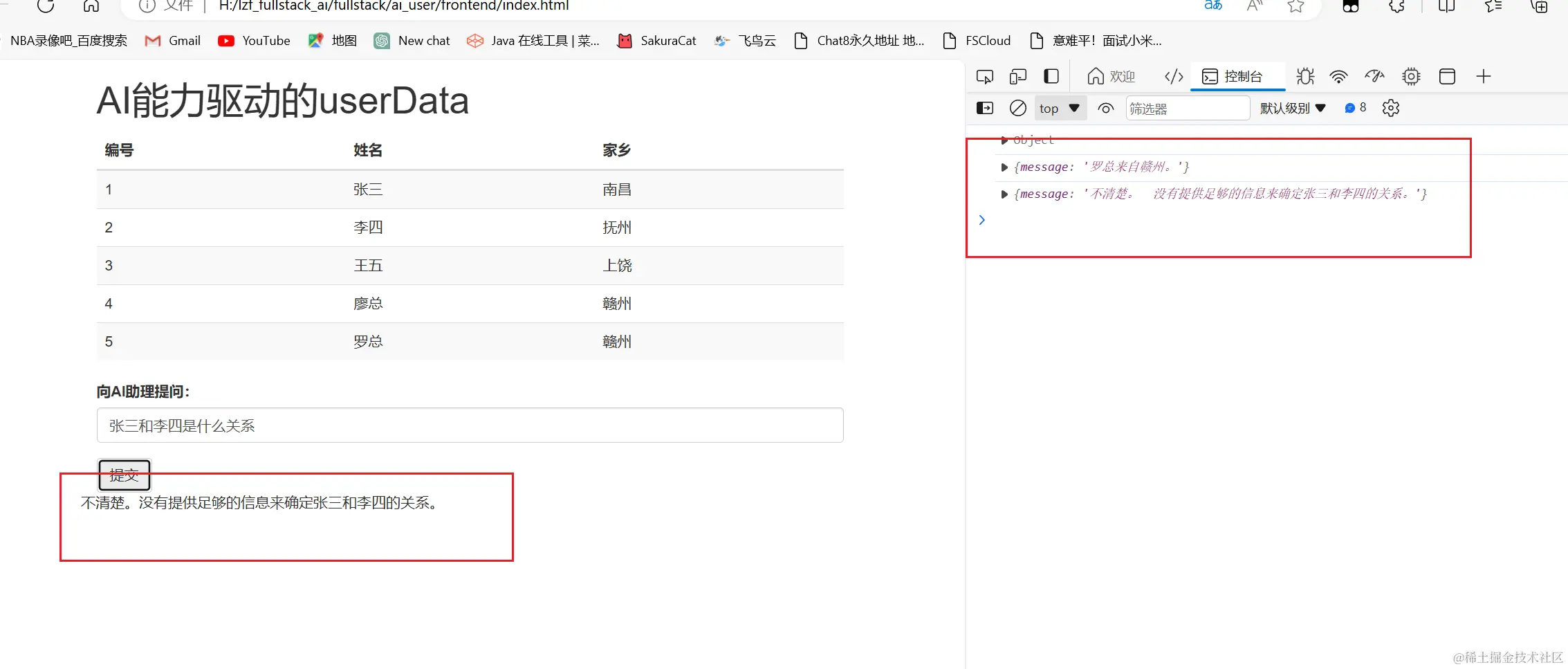Open the Network panel Wi-Fi icon
Image resolution: width=1568 pixels, height=669 pixels.
(x=1339, y=76)
